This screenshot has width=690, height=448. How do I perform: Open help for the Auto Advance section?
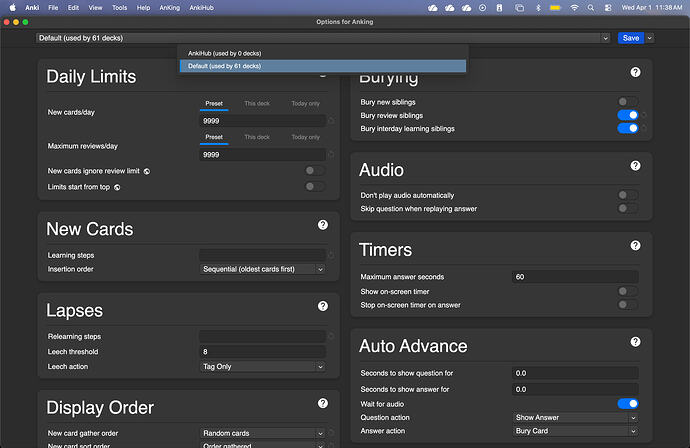tap(635, 342)
